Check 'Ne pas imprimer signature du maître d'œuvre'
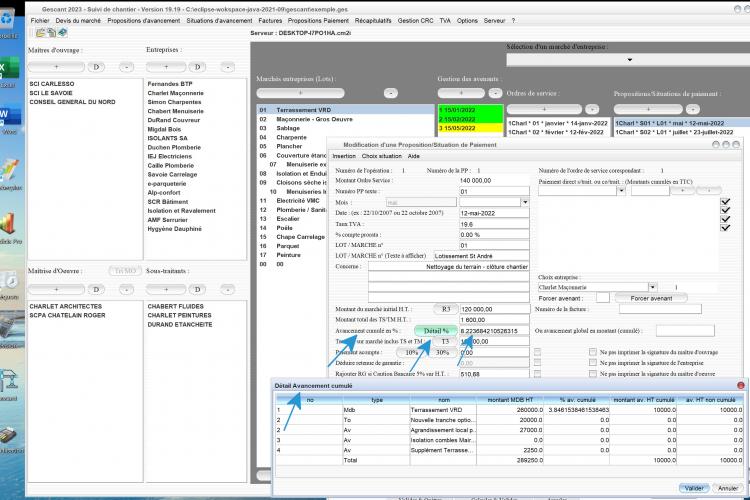Screen dimensions: 750x500 coord(593,374)
